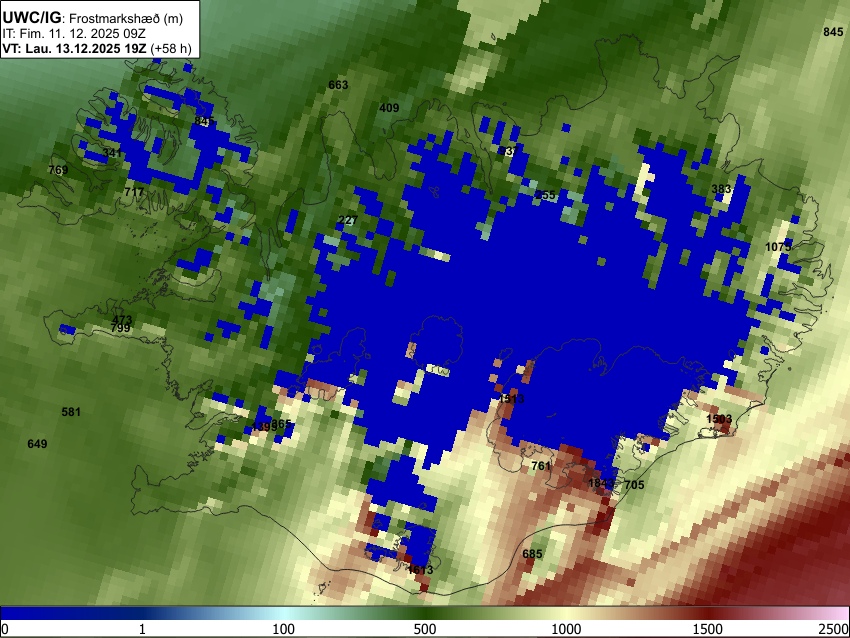Screen dimensions: 850x638
Task: Click the map value '1503'
Action: tap(719, 419)
